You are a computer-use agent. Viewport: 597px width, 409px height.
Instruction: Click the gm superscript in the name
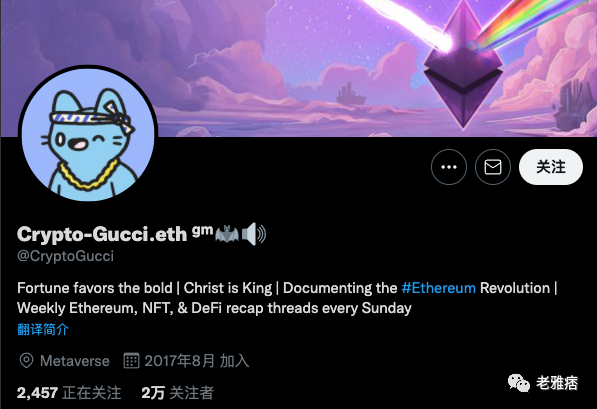coord(202,230)
